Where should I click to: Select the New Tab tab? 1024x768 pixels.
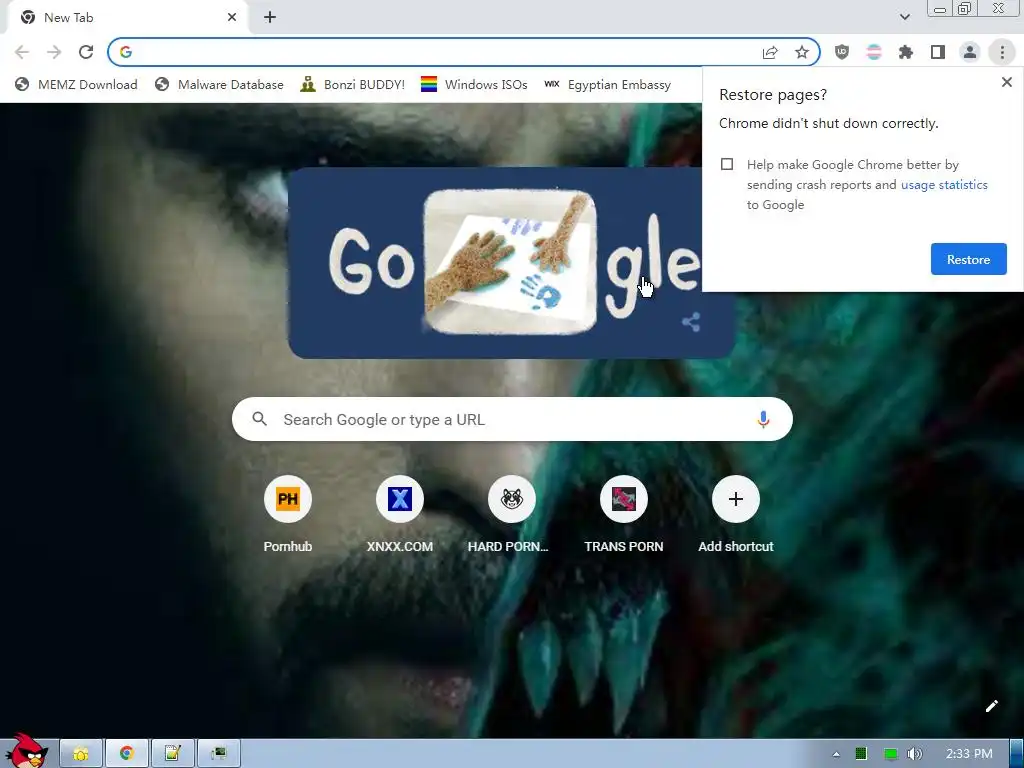click(127, 18)
